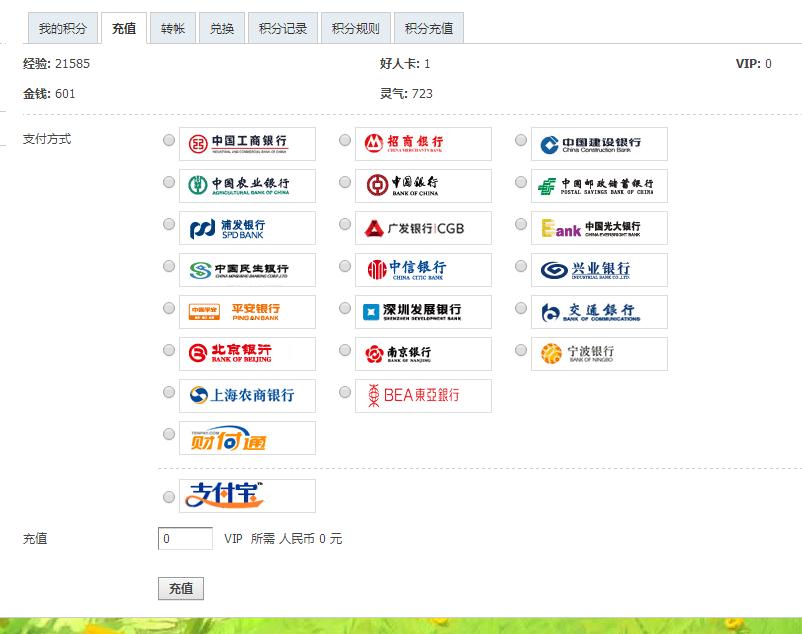The height and width of the screenshot is (634, 802).
Task: Click the 金钱: 601 value
Action: 49,94
